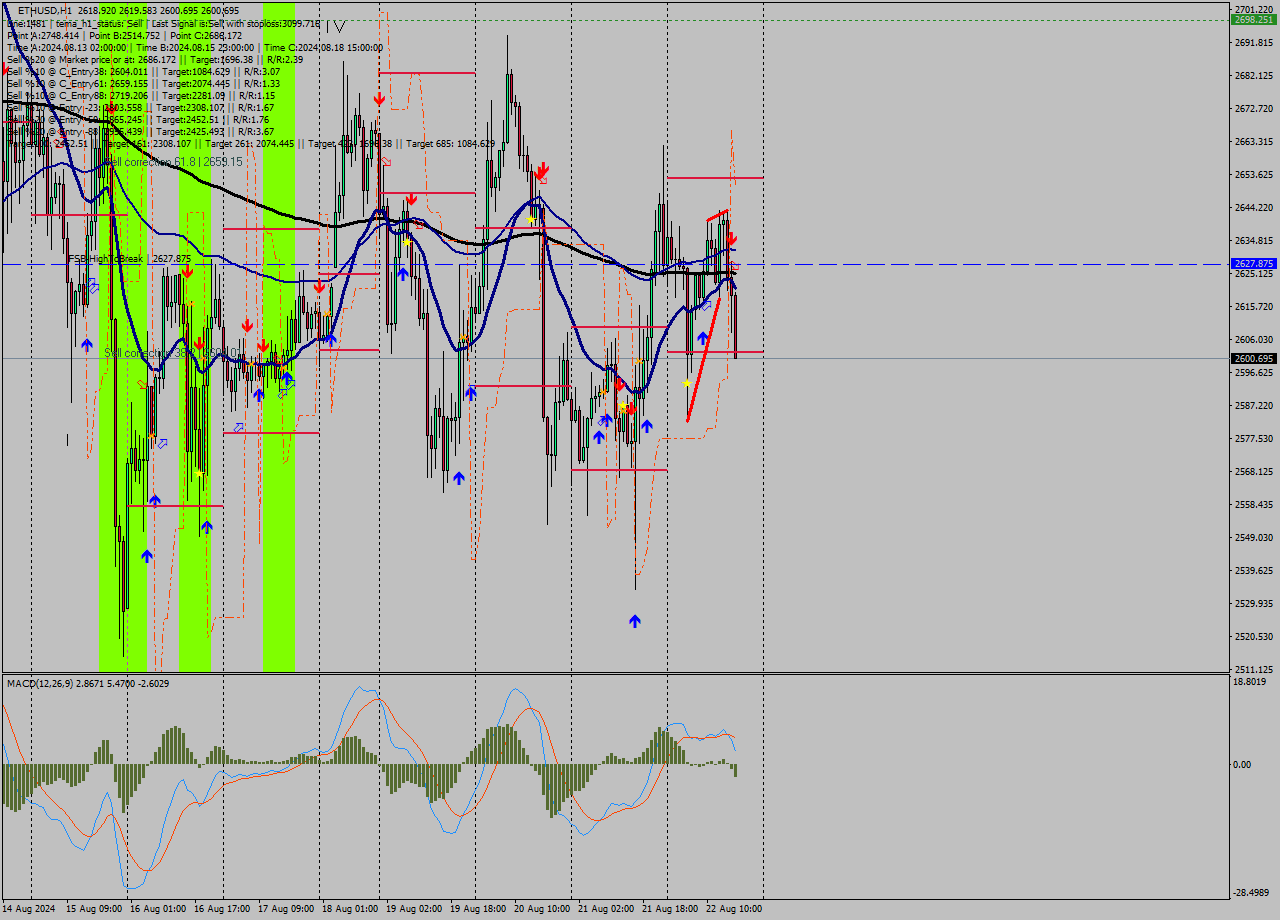Select the 'C_Entry38: 2604.011' sell line
Viewport: 1280px width, 920px height.
point(144,71)
